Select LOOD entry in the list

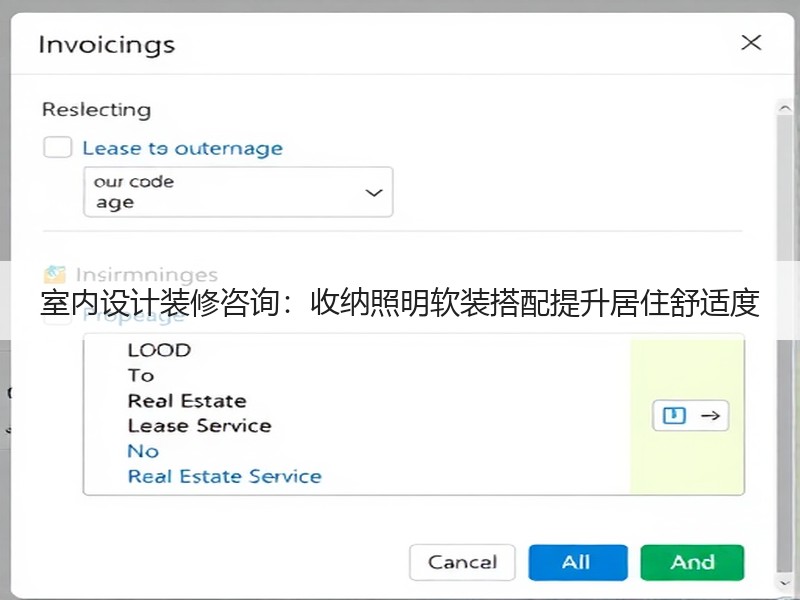point(159,350)
